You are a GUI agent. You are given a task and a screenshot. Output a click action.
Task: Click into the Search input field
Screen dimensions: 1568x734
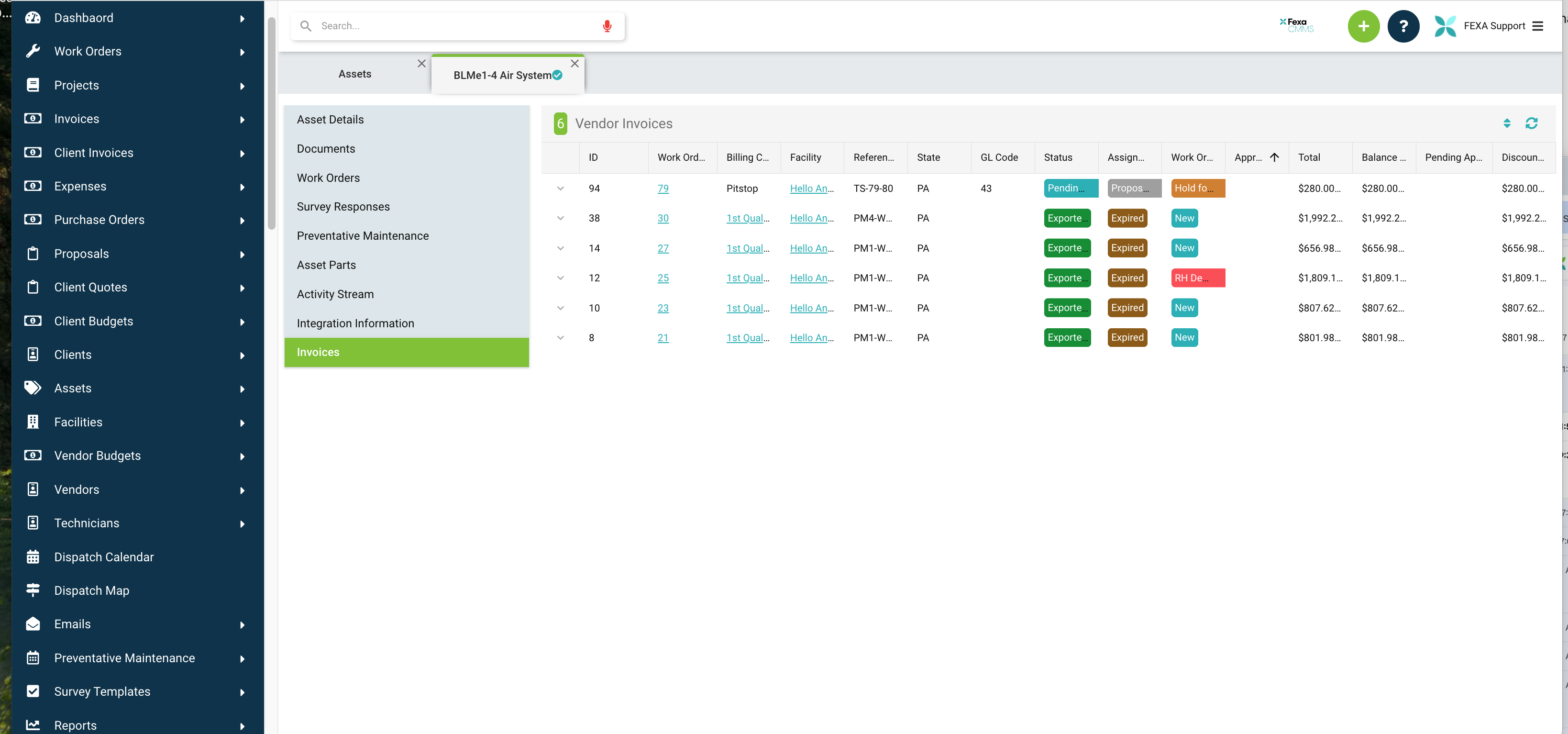458,26
